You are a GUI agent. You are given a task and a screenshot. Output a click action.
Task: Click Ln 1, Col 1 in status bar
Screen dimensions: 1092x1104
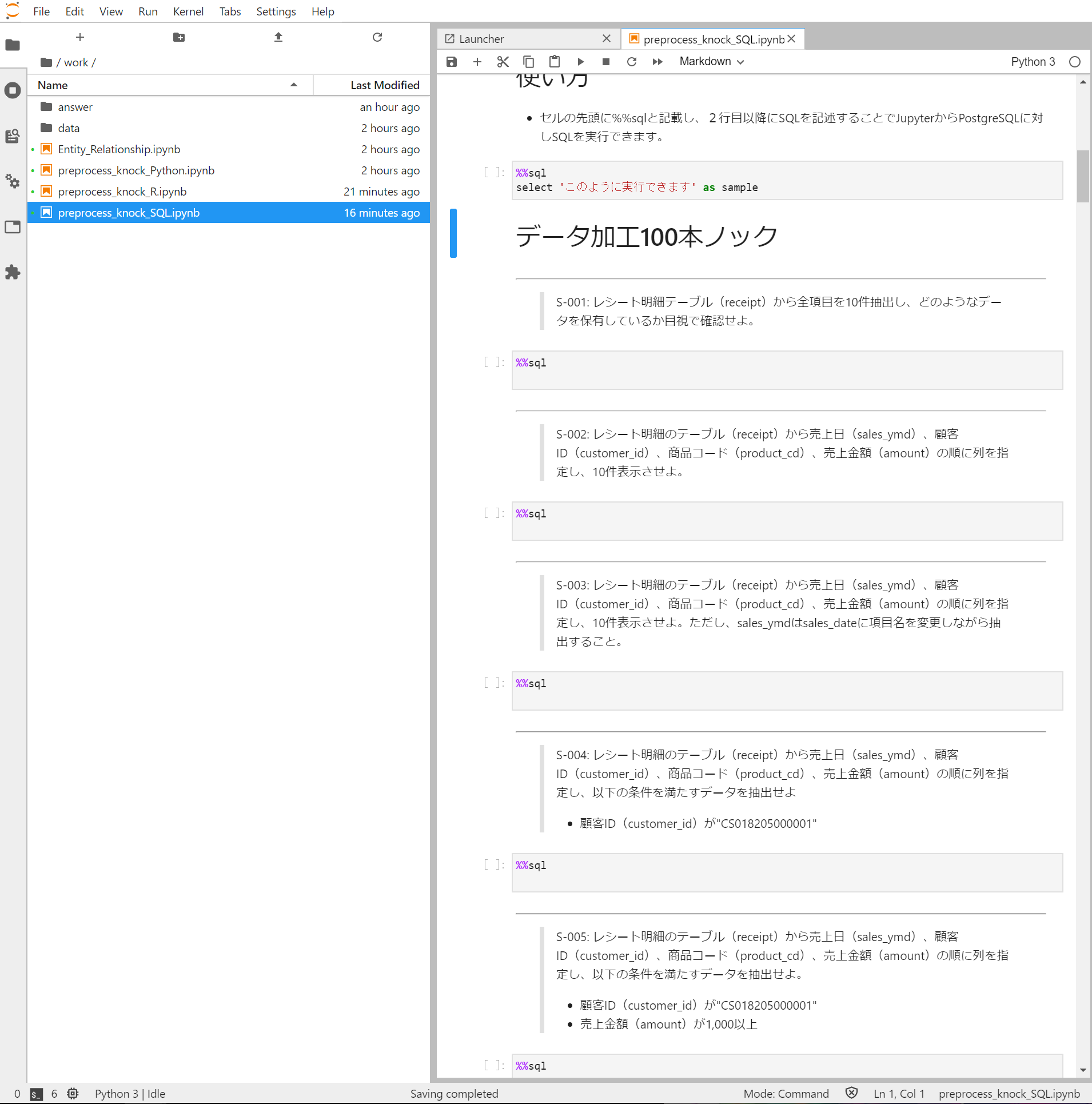899,1094
